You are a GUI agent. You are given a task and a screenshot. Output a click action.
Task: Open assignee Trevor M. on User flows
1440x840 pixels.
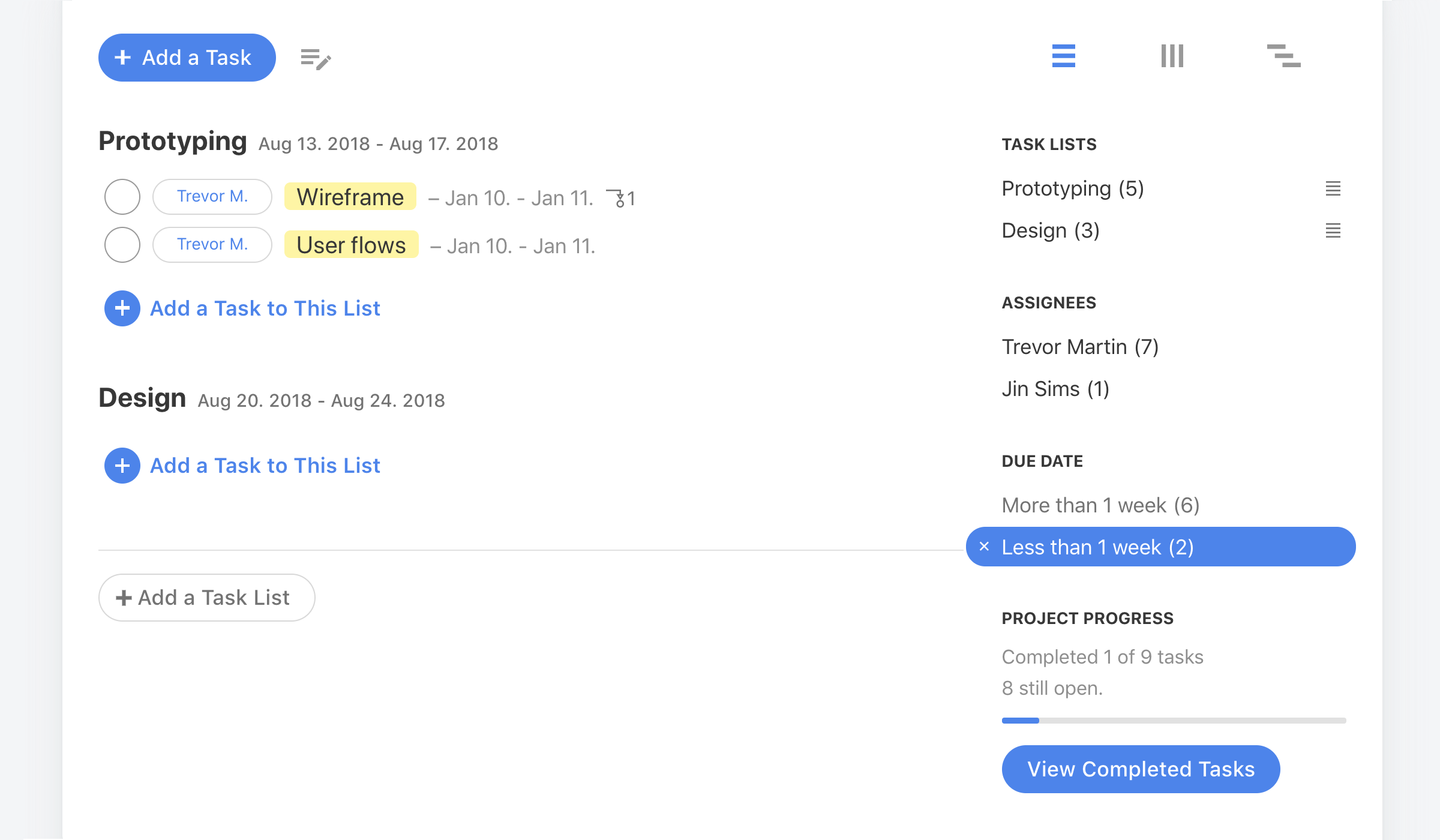[212, 245]
